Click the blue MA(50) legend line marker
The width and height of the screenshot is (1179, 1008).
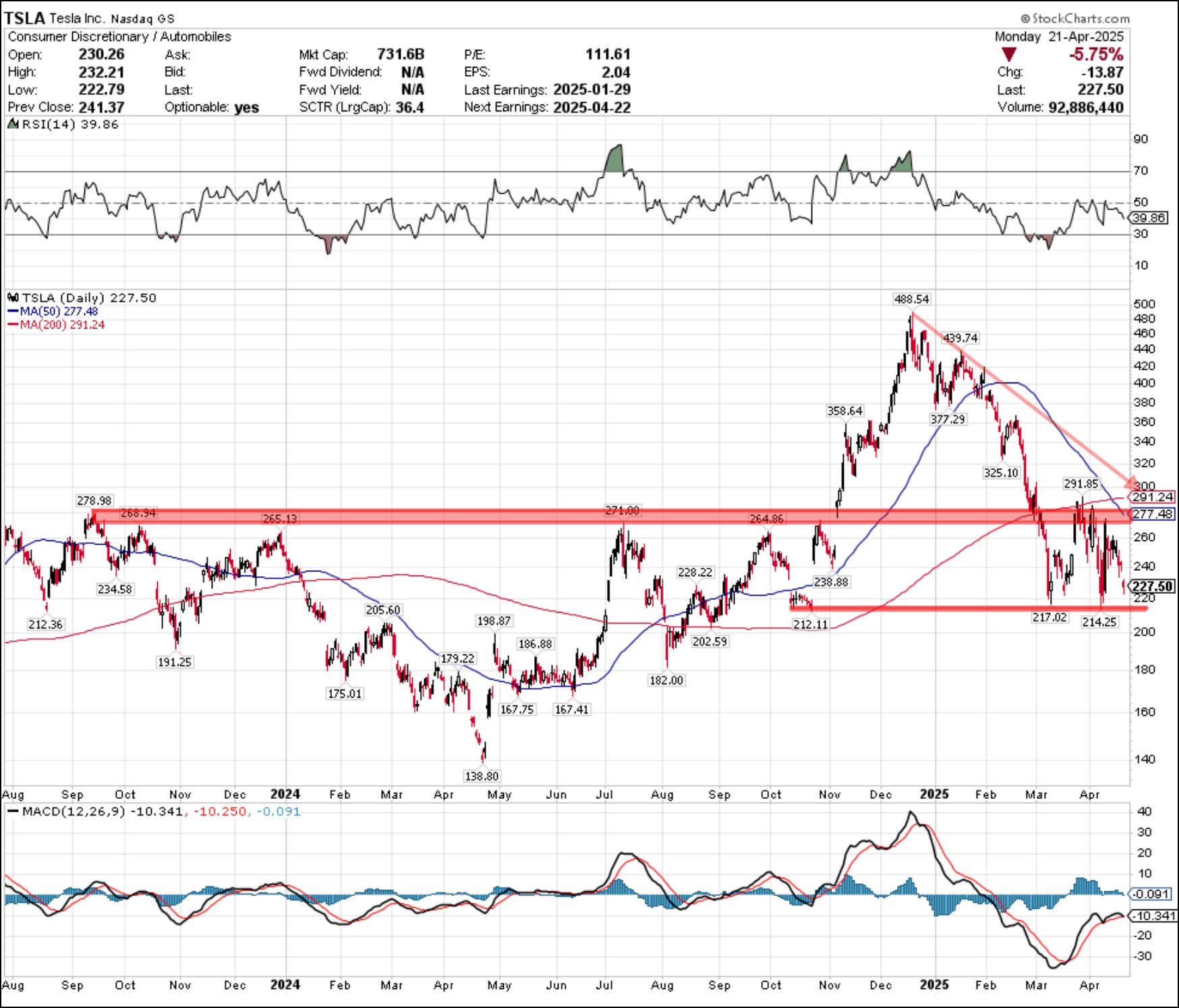pyautogui.click(x=13, y=311)
